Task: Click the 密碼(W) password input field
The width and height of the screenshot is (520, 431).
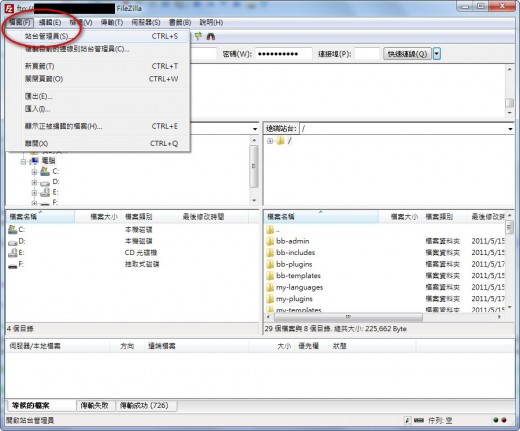Action: pos(283,54)
